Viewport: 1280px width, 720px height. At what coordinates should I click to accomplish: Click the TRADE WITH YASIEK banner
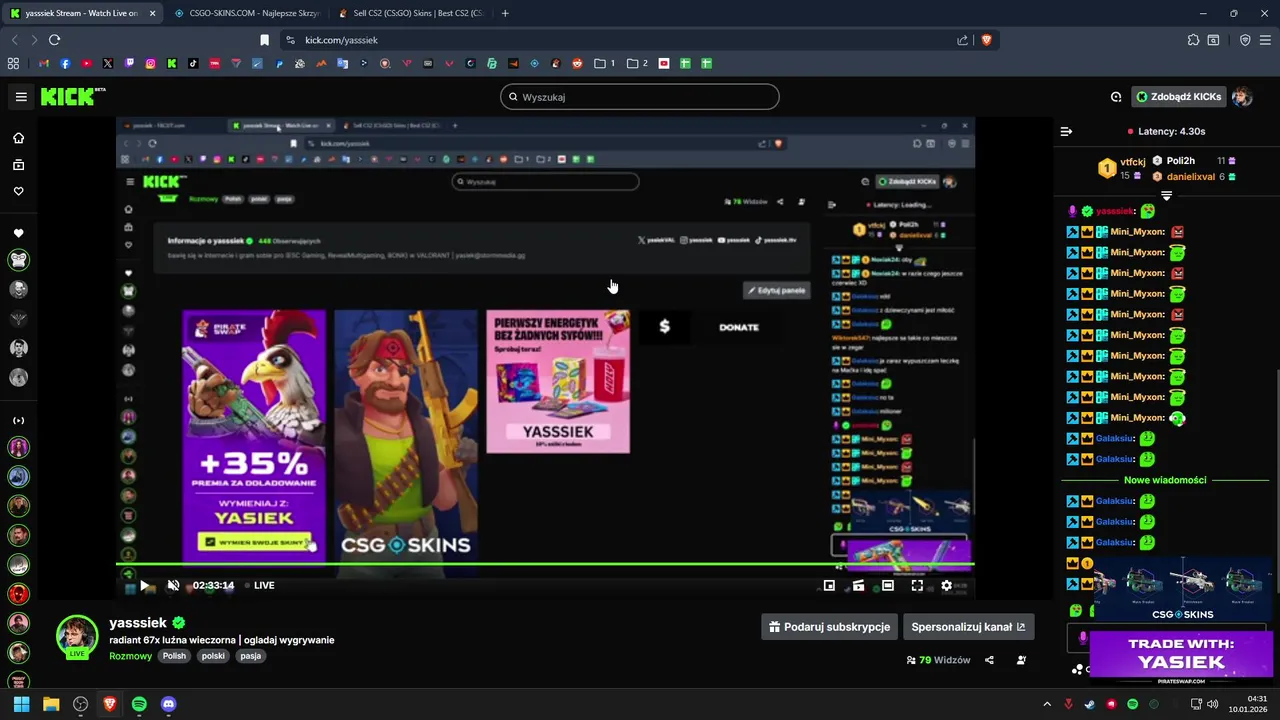(x=1181, y=655)
